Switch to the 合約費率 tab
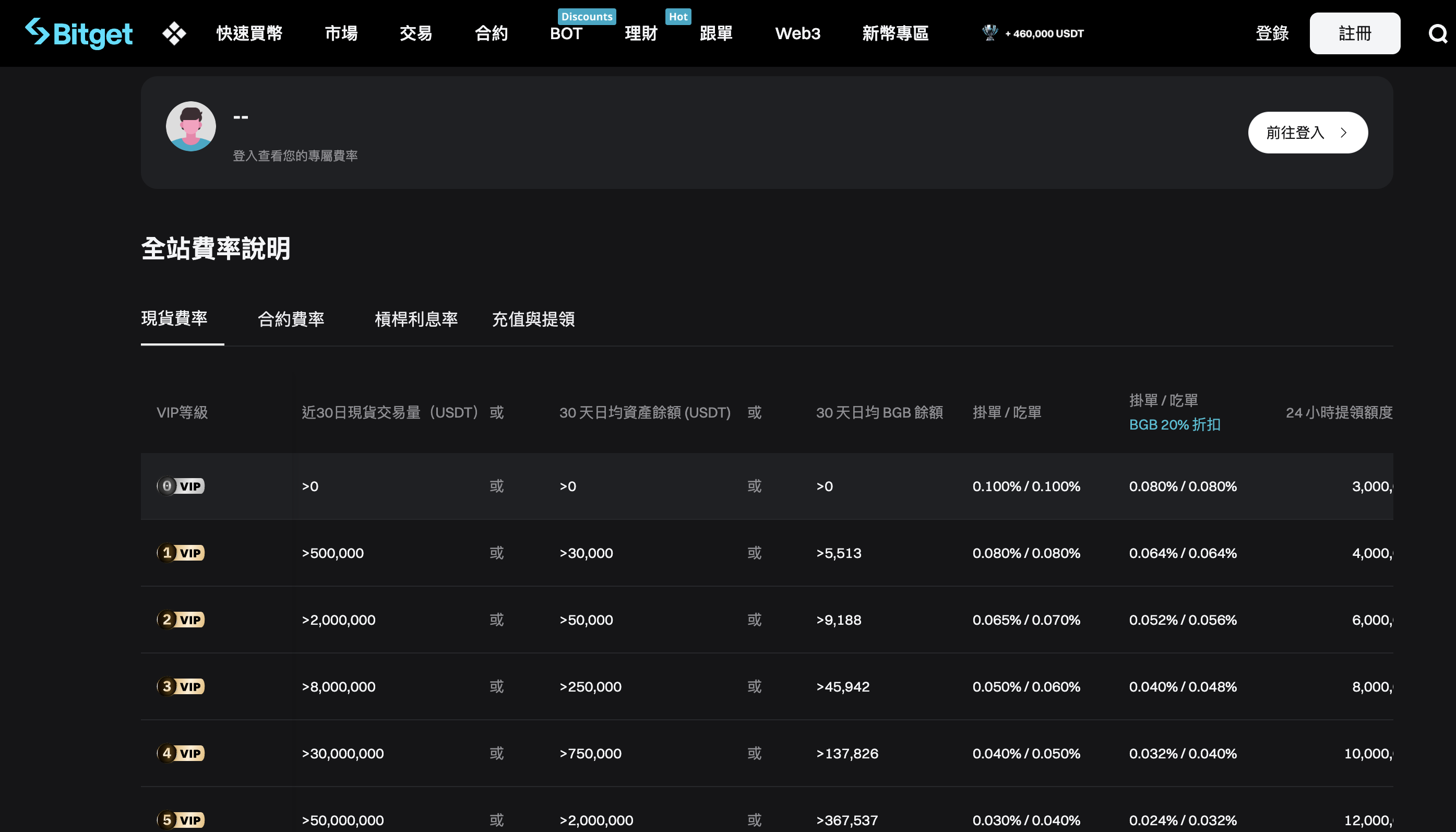 point(291,319)
